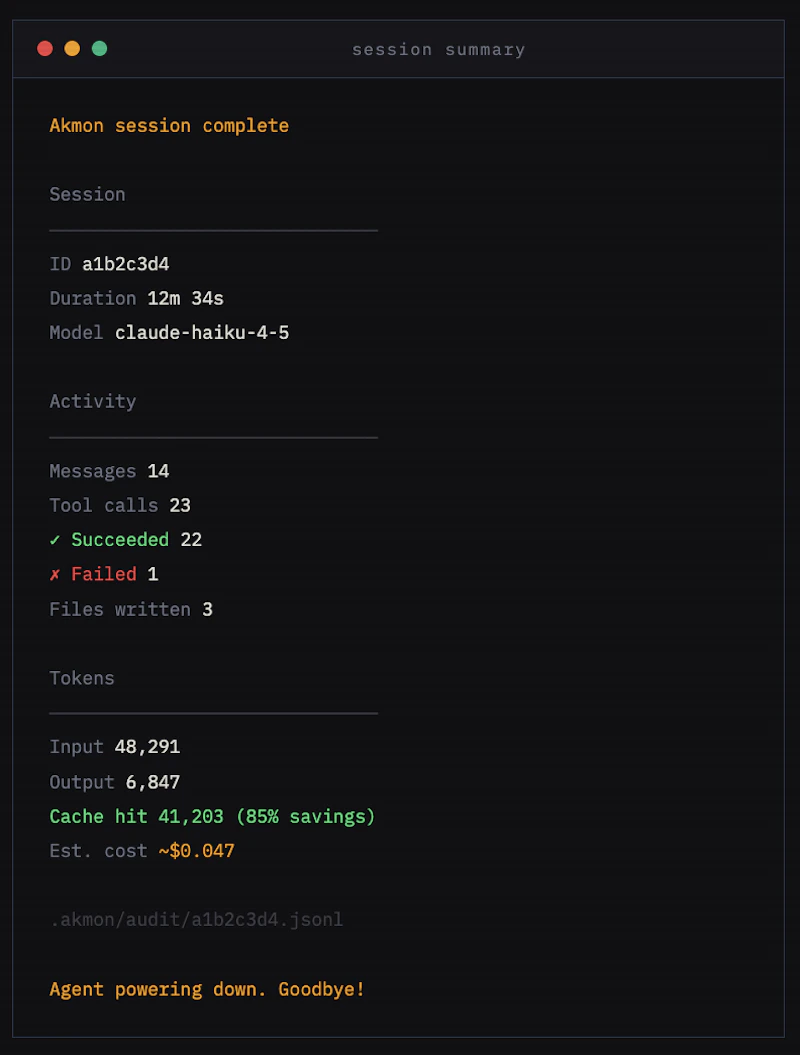The height and width of the screenshot is (1055, 800).
Task: Click the Duration value 12m 34s
Action: click(x=185, y=298)
